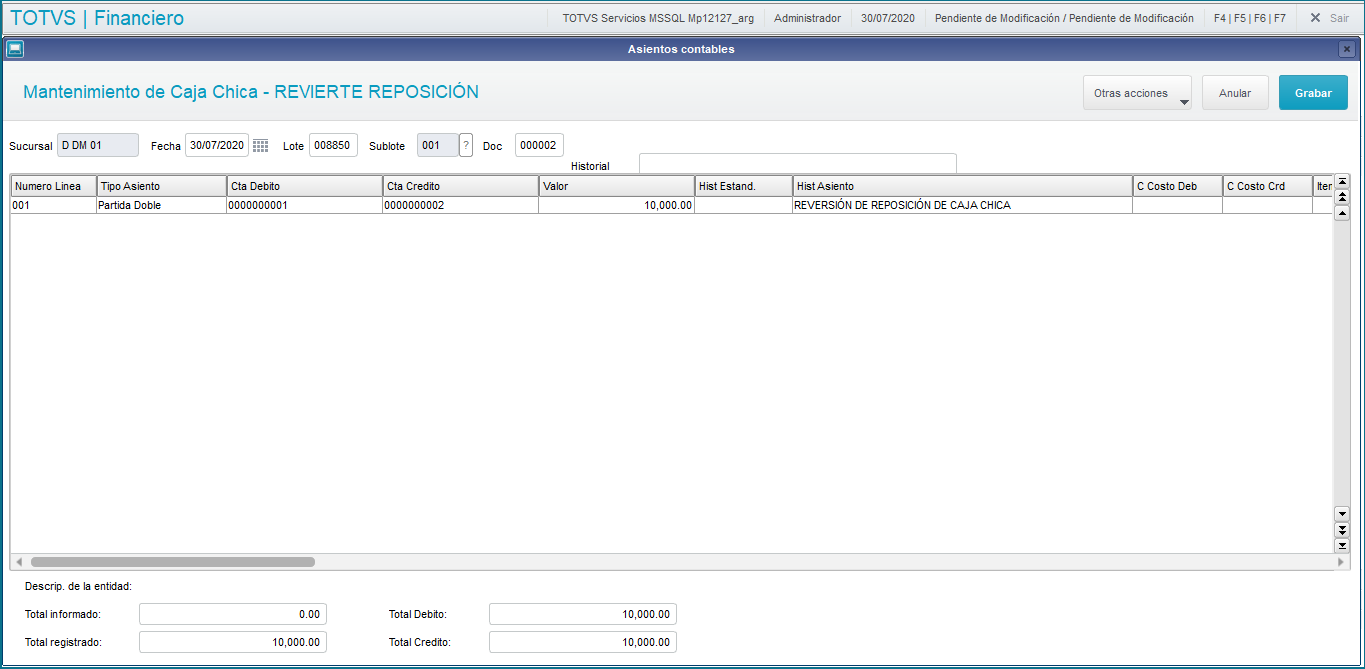Click credit account cell 0000000002

pos(461,205)
